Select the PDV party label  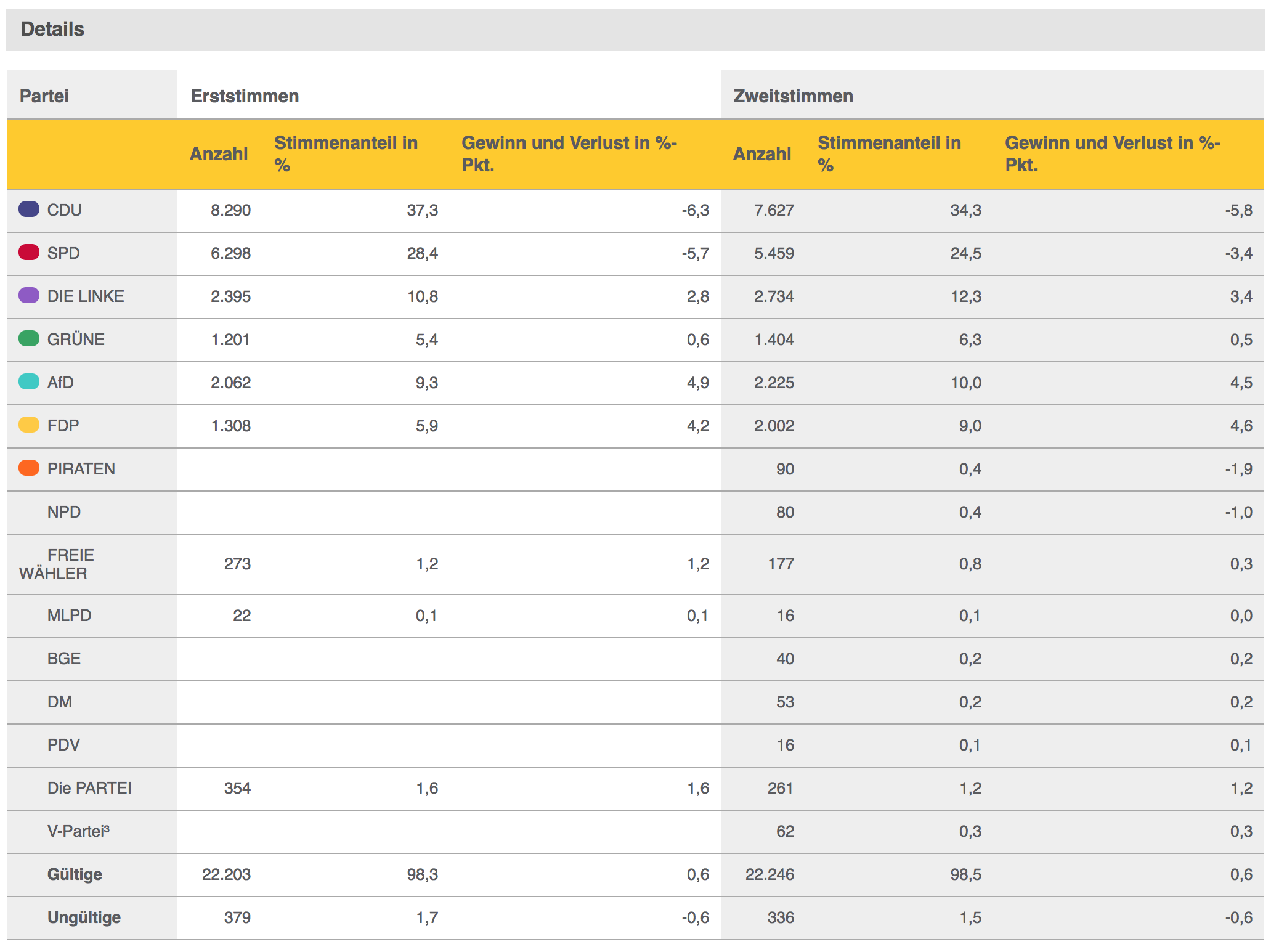[x=63, y=745]
